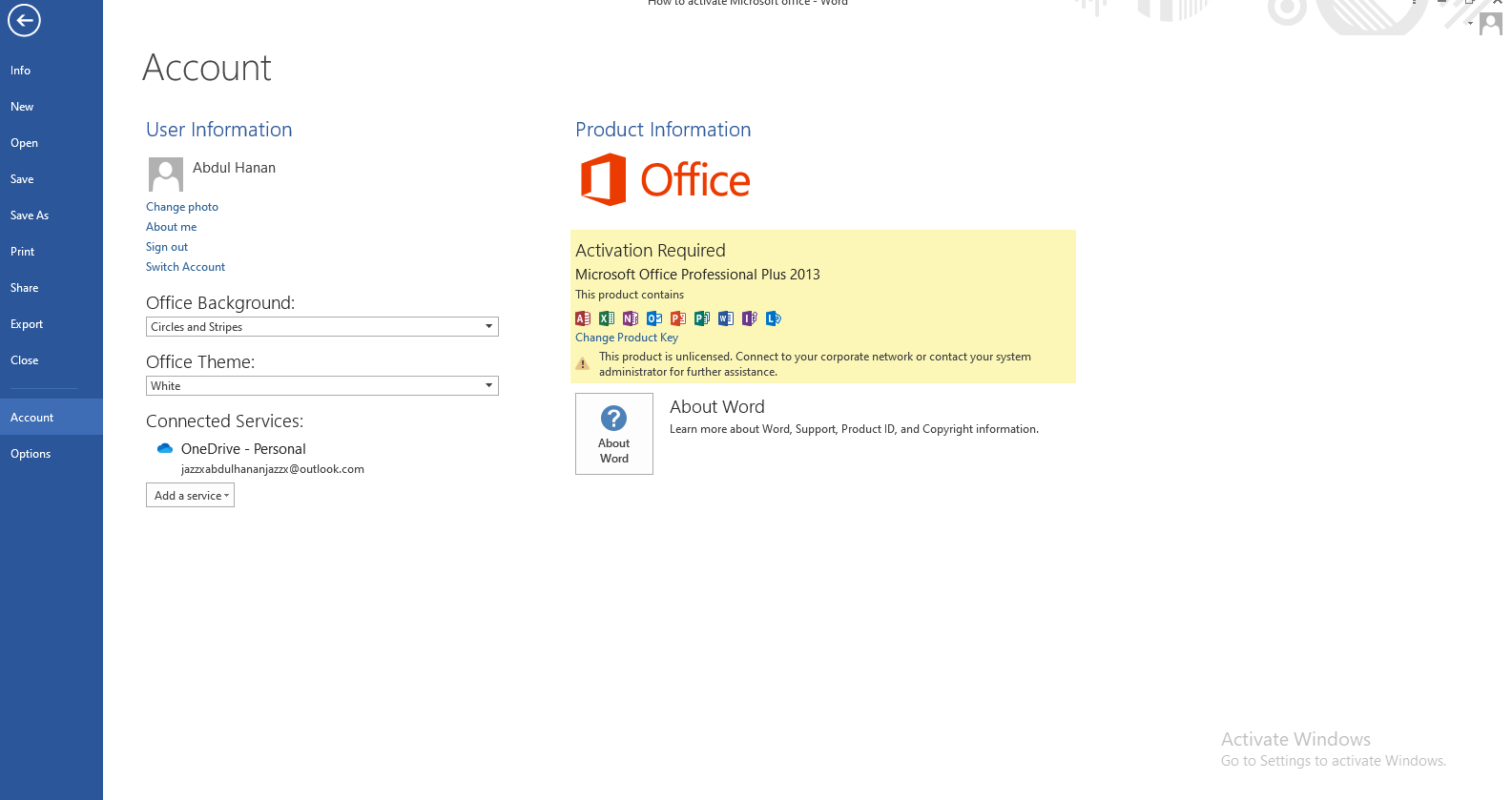Click the Abdul Hanan user name
This screenshot has height=800, width=1512.
234,168
